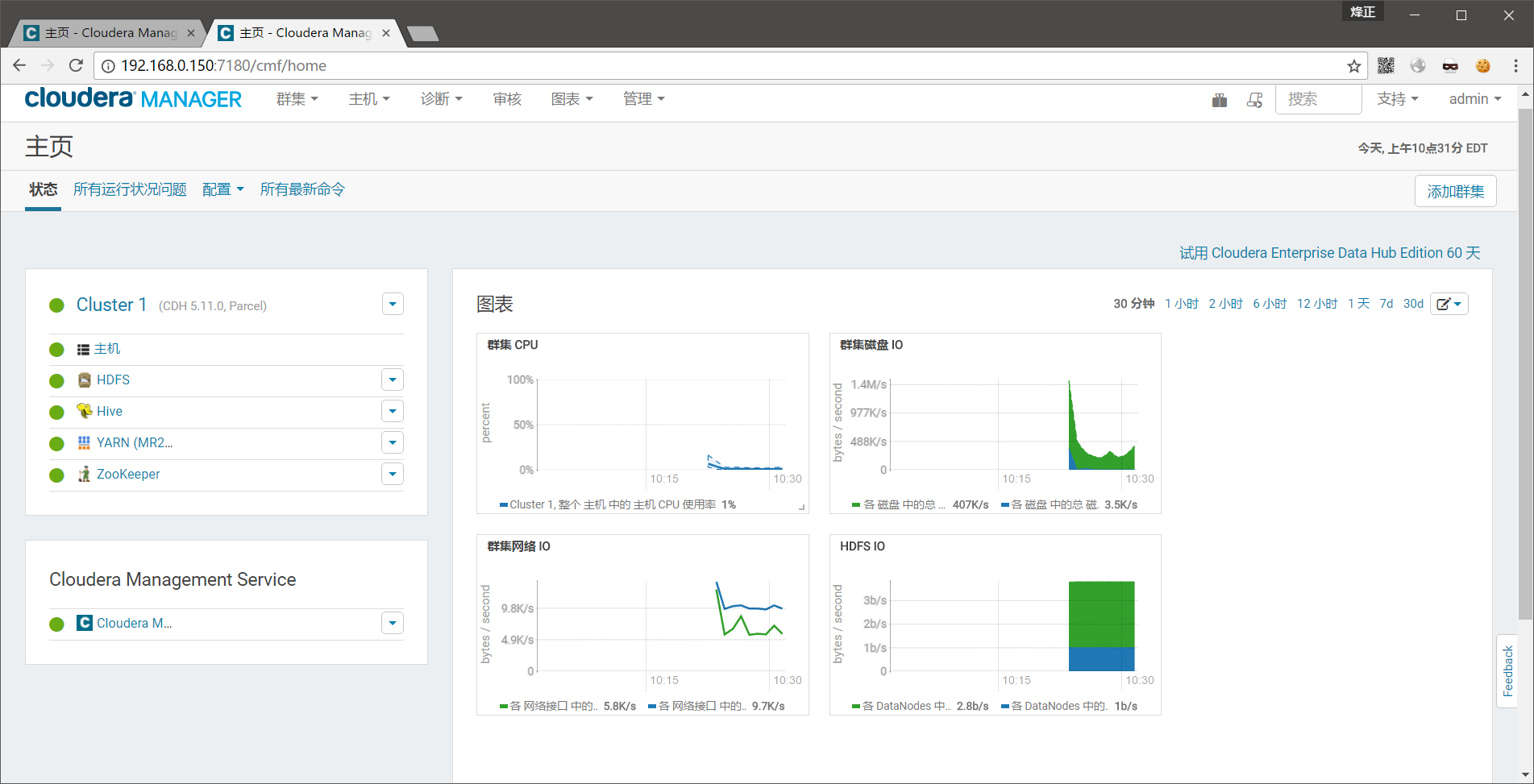Click the 搜索 search field
The image size is (1534, 784).
coord(1318,99)
